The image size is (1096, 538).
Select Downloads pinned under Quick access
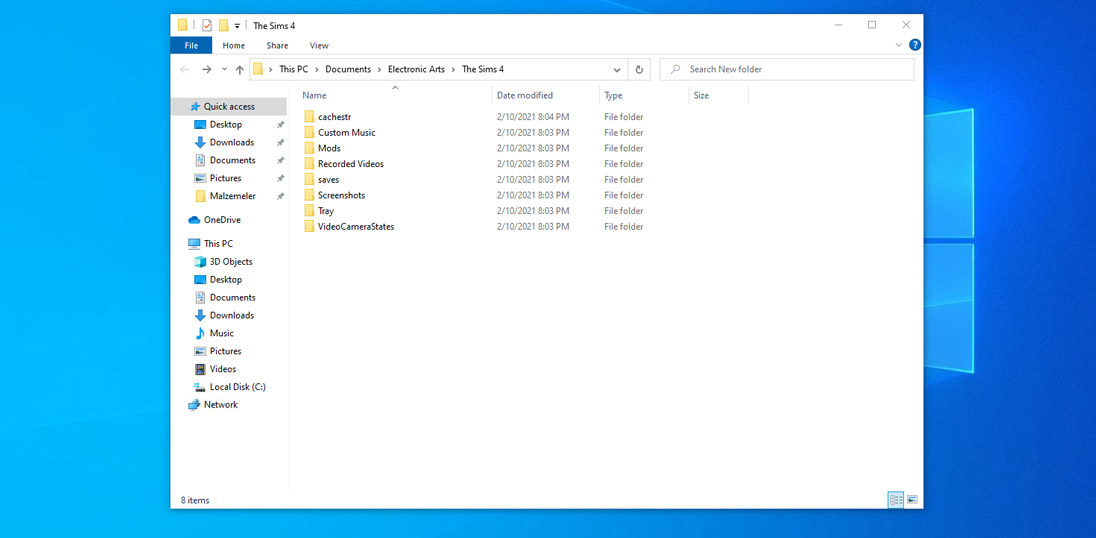(230, 142)
